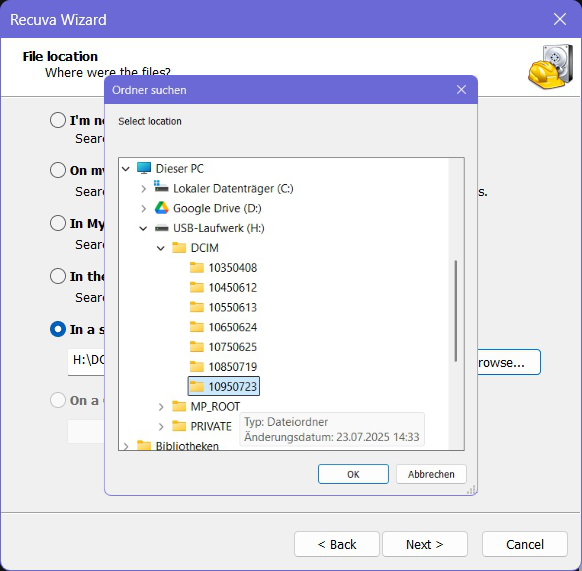Expand the Google Drive (D:) node
The width and height of the screenshot is (582, 571).
tap(144, 209)
